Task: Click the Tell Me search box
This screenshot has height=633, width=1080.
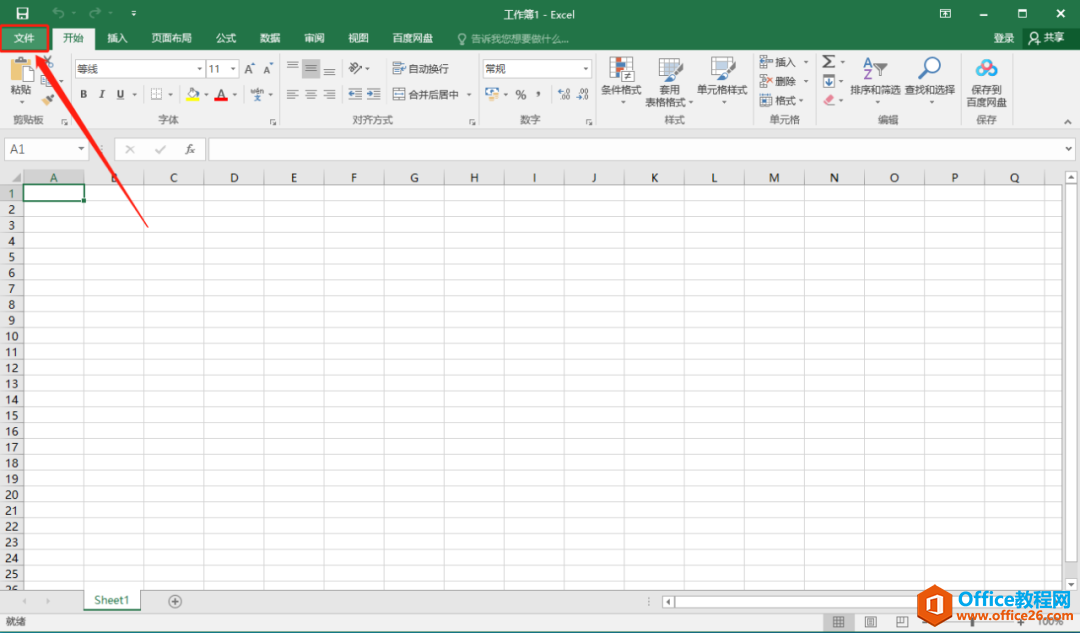Action: tap(513, 39)
